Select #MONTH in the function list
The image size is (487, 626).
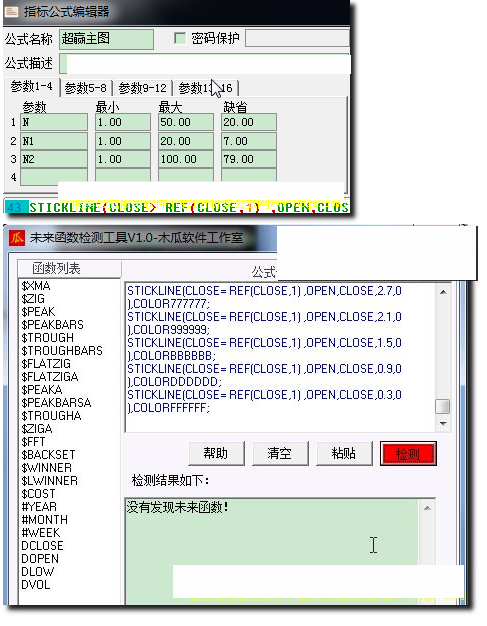click(x=45, y=520)
